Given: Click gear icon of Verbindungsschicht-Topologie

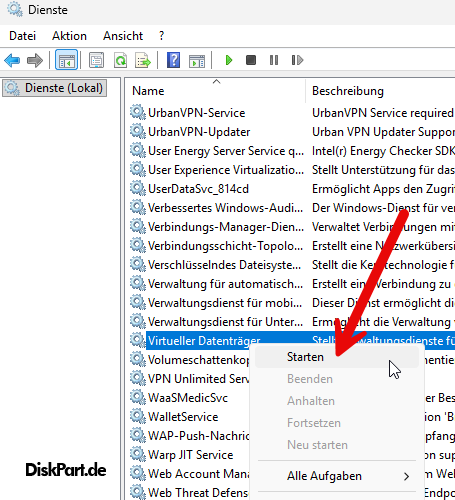Looking at the screenshot, I should coord(138,245).
